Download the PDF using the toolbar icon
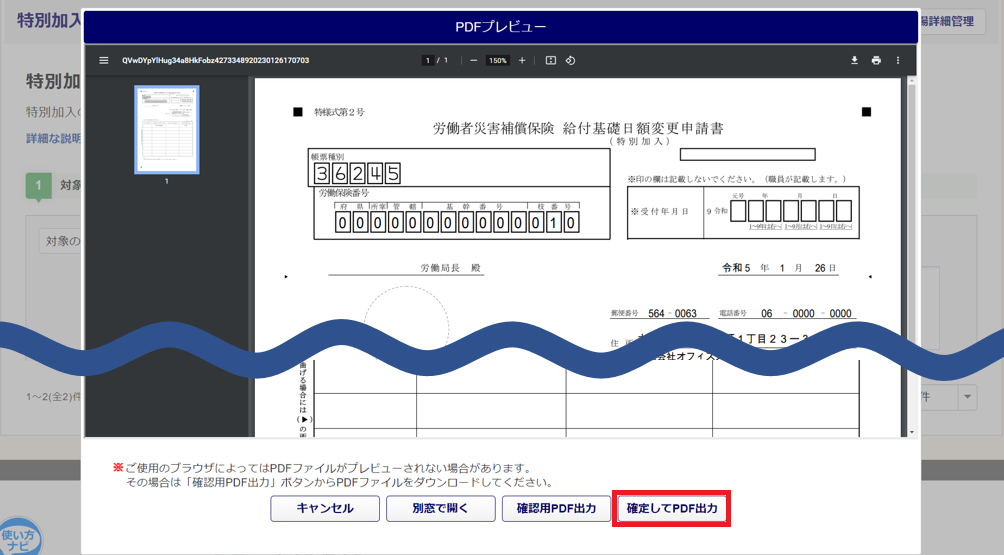The image size is (1004, 555). pos(854,60)
